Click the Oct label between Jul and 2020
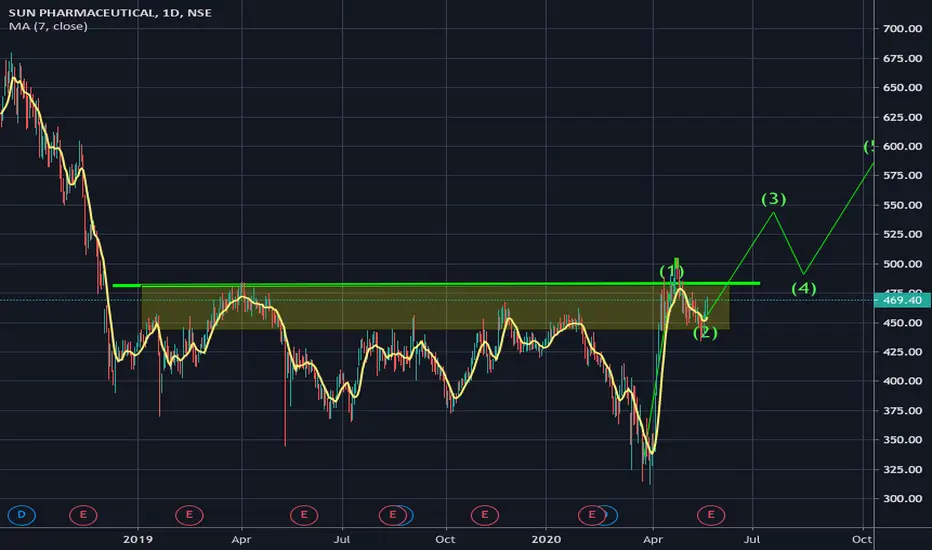 tap(445, 539)
